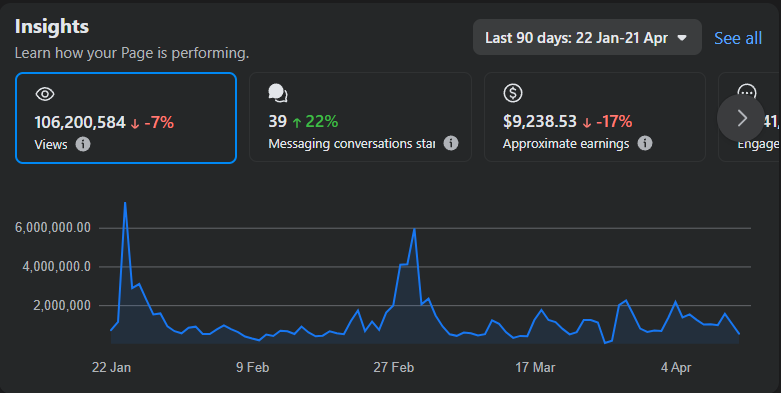
Task: Click the $9,238.53 earnings amount
Action: click(x=540, y=121)
